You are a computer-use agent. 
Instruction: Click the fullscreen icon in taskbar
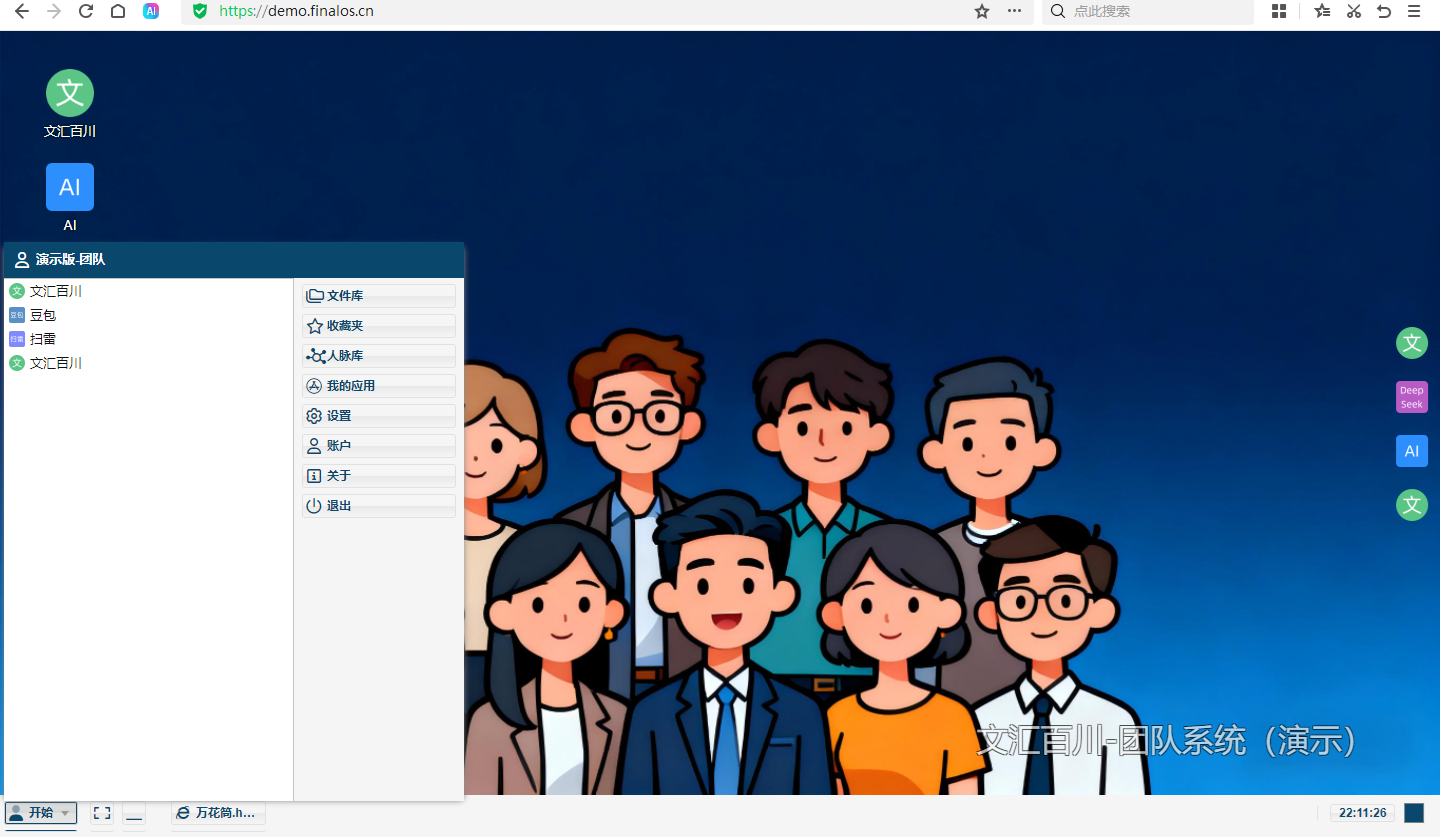(x=102, y=813)
